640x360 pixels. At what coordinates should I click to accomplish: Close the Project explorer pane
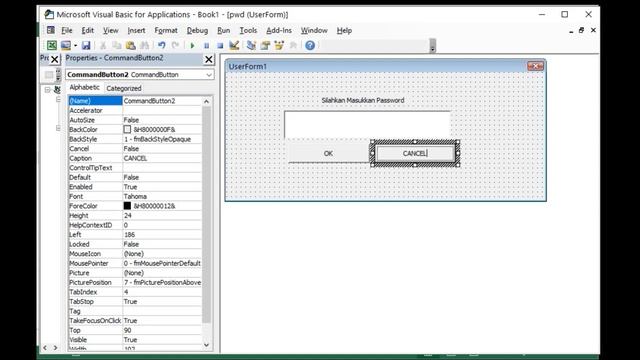tap(54, 60)
